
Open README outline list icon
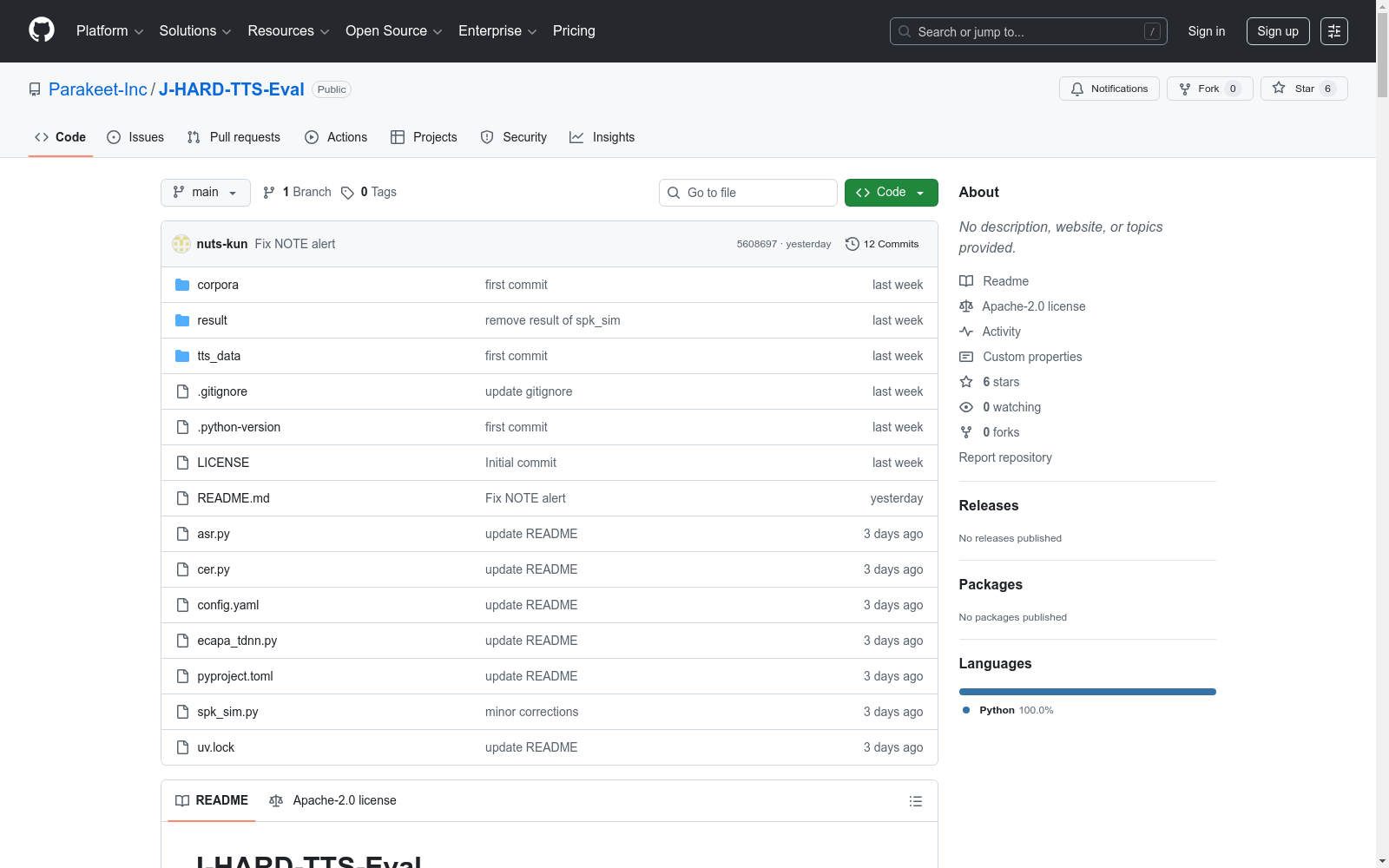point(916,801)
